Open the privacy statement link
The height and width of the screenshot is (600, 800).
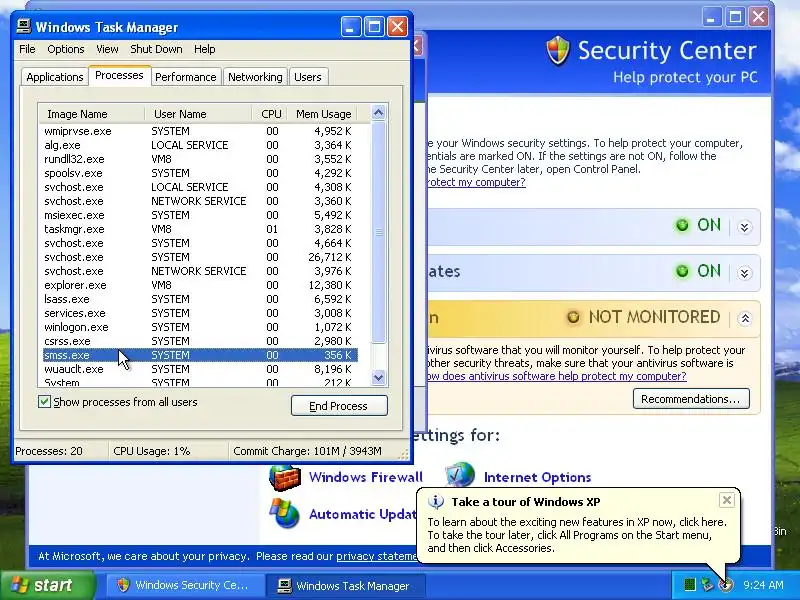click(377, 556)
